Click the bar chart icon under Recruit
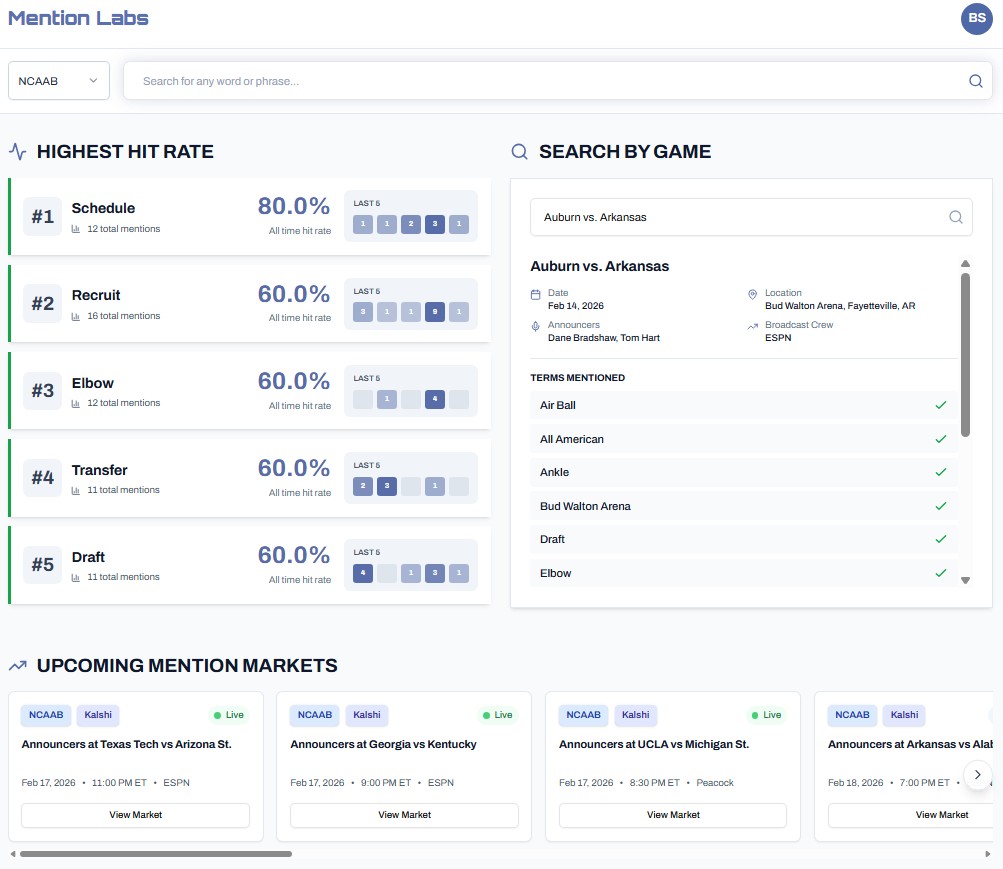The height and width of the screenshot is (869, 1003). pyautogui.click(x=75, y=317)
